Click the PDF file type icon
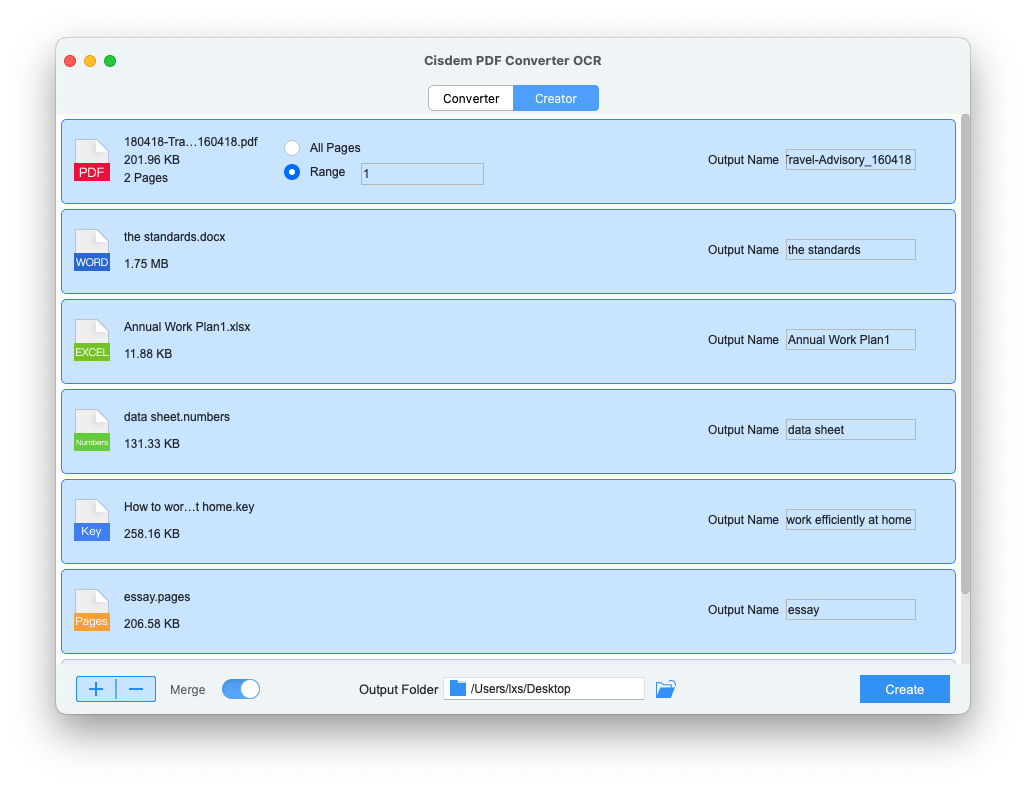Image resolution: width=1026 pixels, height=788 pixels. click(x=92, y=160)
